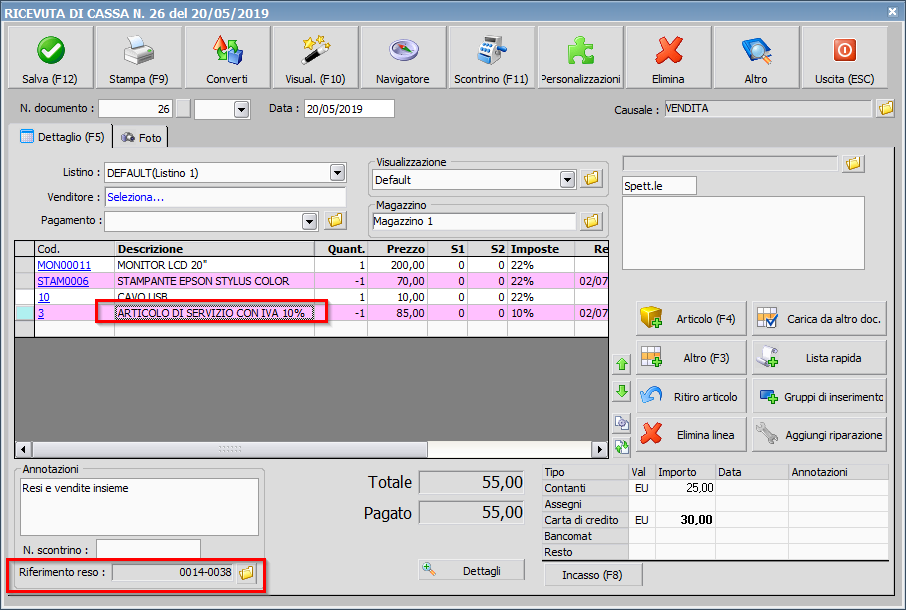Open Gruppi di inserimento

819,397
